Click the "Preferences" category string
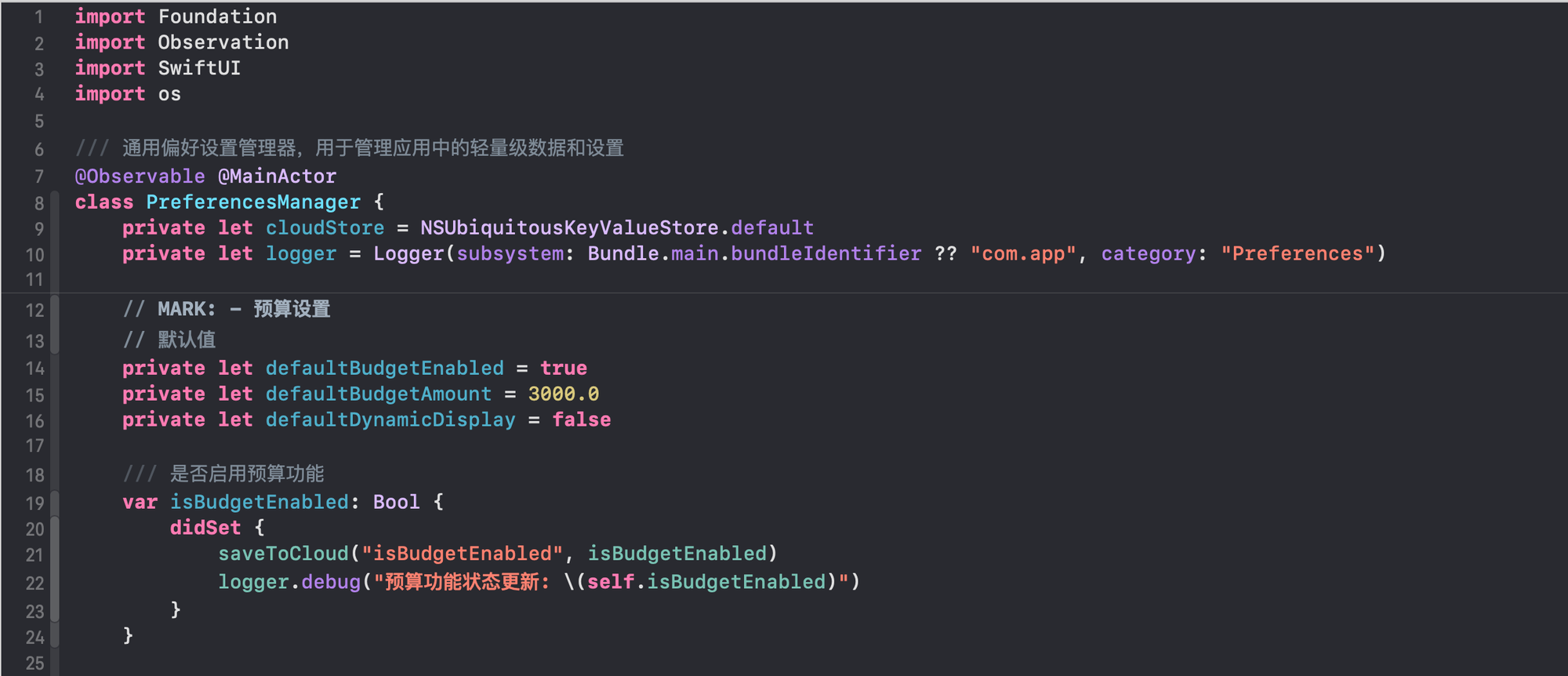The image size is (1568, 676). tap(1298, 254)
